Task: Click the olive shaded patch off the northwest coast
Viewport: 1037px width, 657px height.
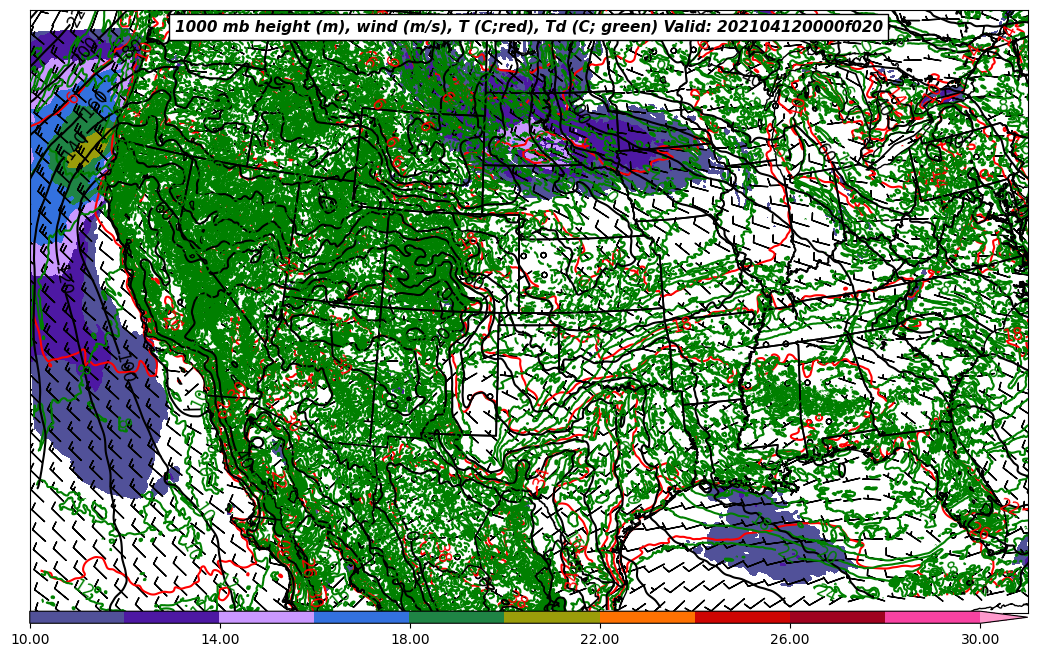Action: click(86, 150)
